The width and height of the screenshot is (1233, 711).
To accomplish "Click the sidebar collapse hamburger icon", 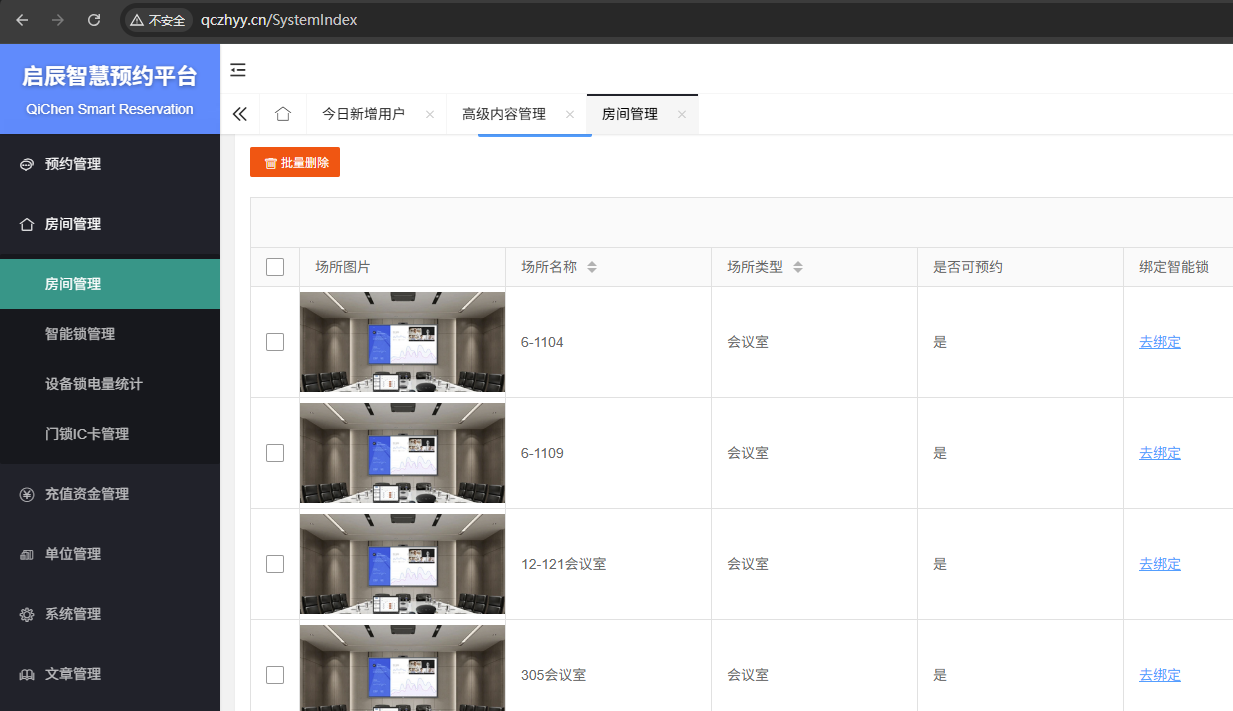I will click(x=238, y=70).
